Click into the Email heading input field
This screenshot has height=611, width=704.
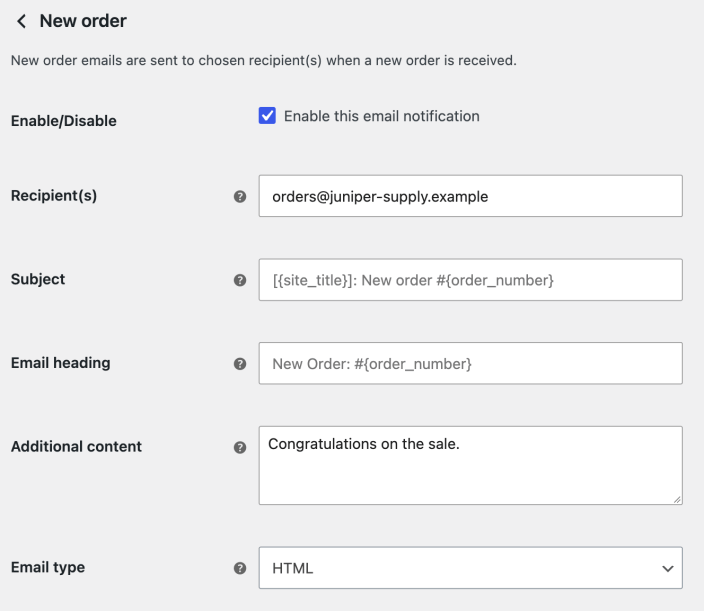pos(471,363)
